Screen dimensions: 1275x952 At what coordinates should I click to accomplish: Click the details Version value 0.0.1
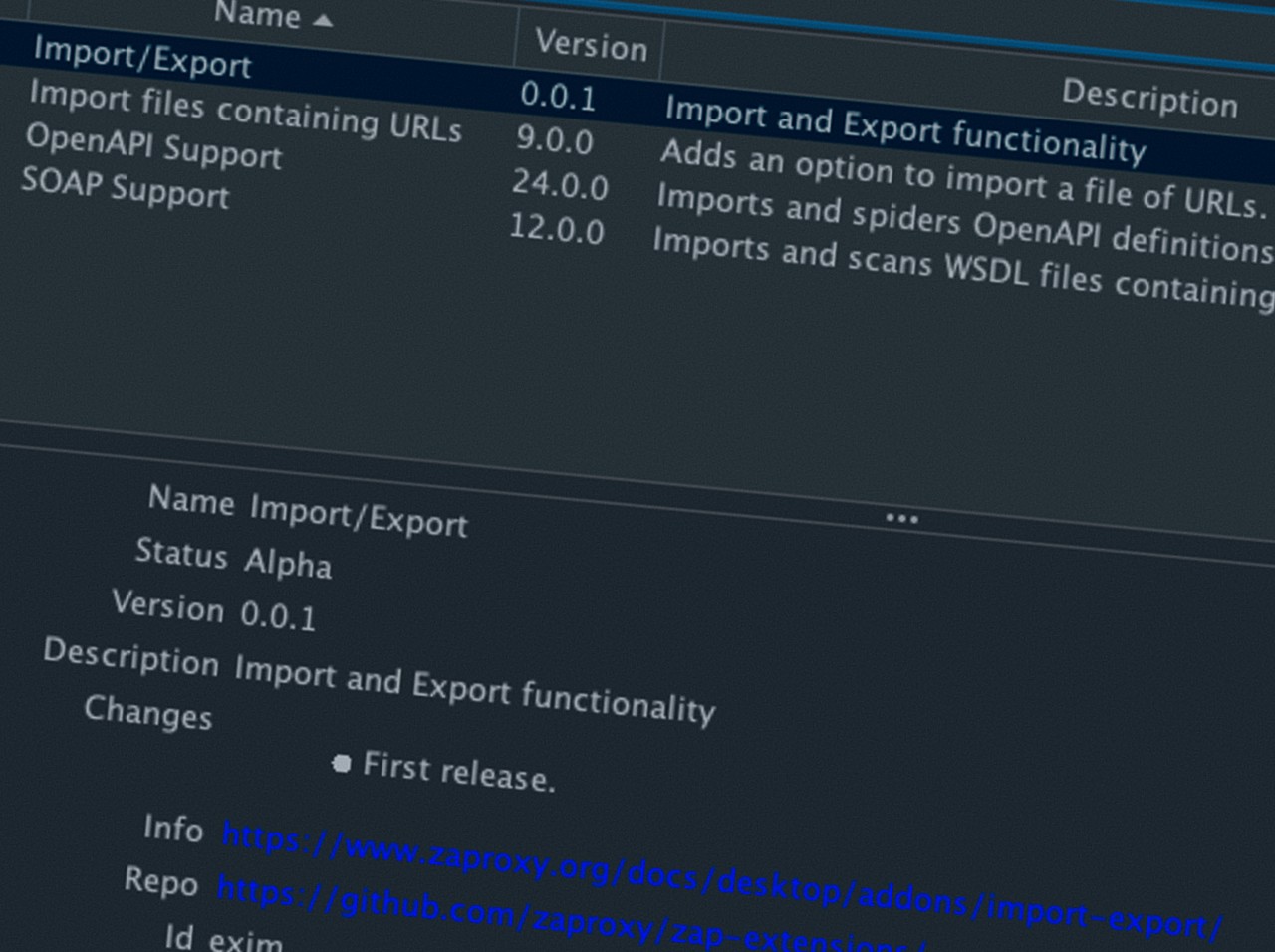pyautogui.click(x=278, y=615)
